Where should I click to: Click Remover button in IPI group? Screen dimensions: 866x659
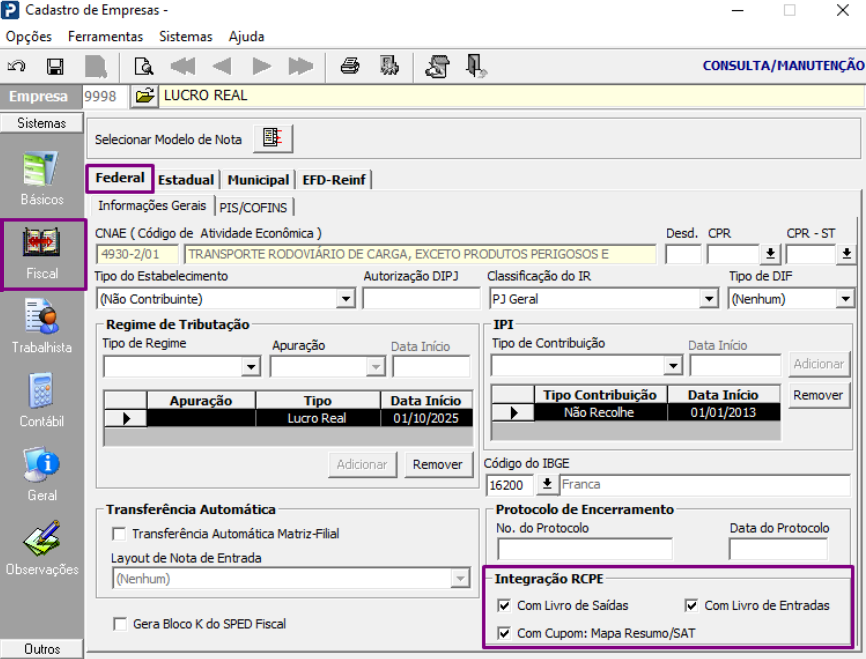tap(818, 396)
